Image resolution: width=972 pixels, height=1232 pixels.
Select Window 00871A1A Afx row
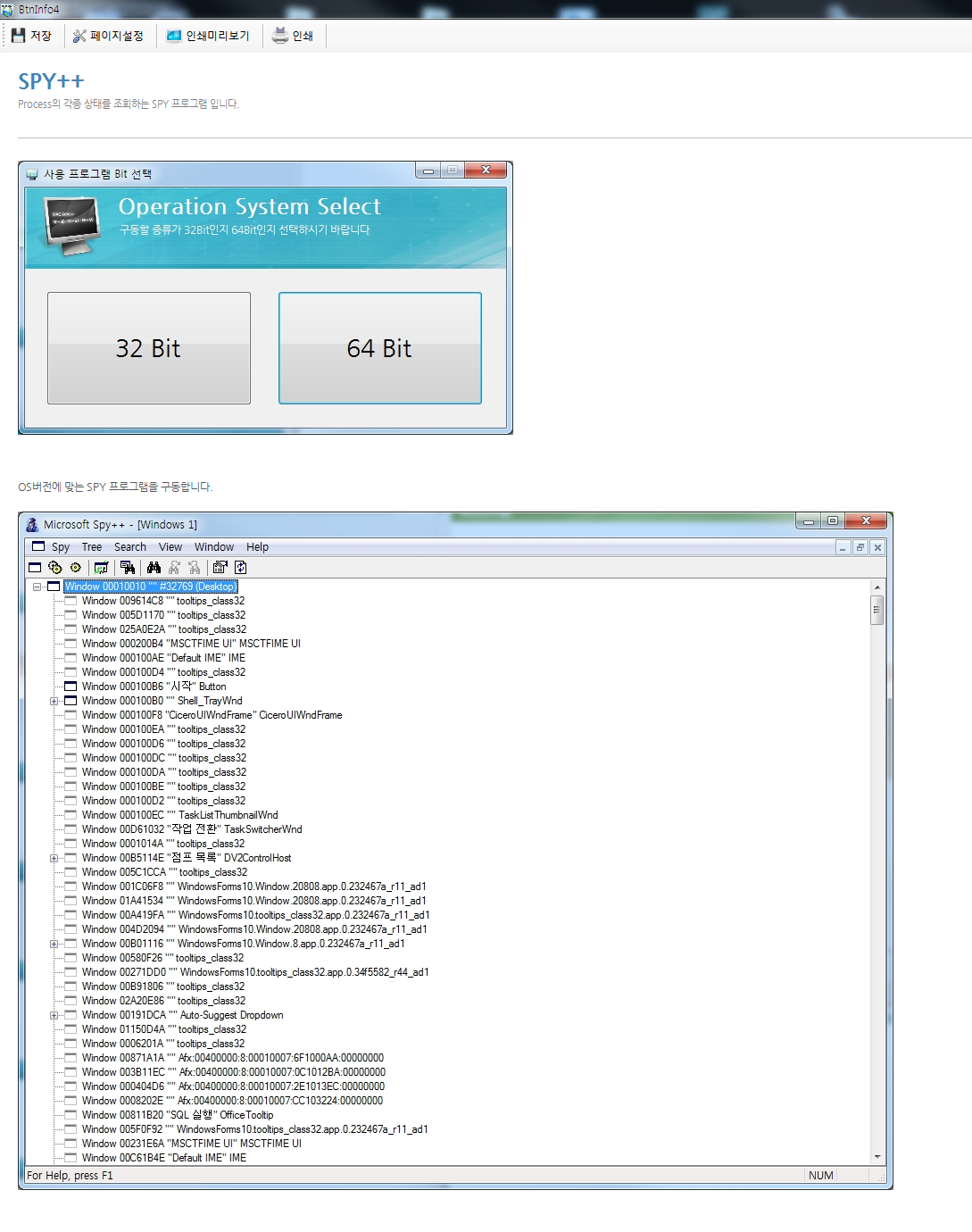[x=233, y=1058]
